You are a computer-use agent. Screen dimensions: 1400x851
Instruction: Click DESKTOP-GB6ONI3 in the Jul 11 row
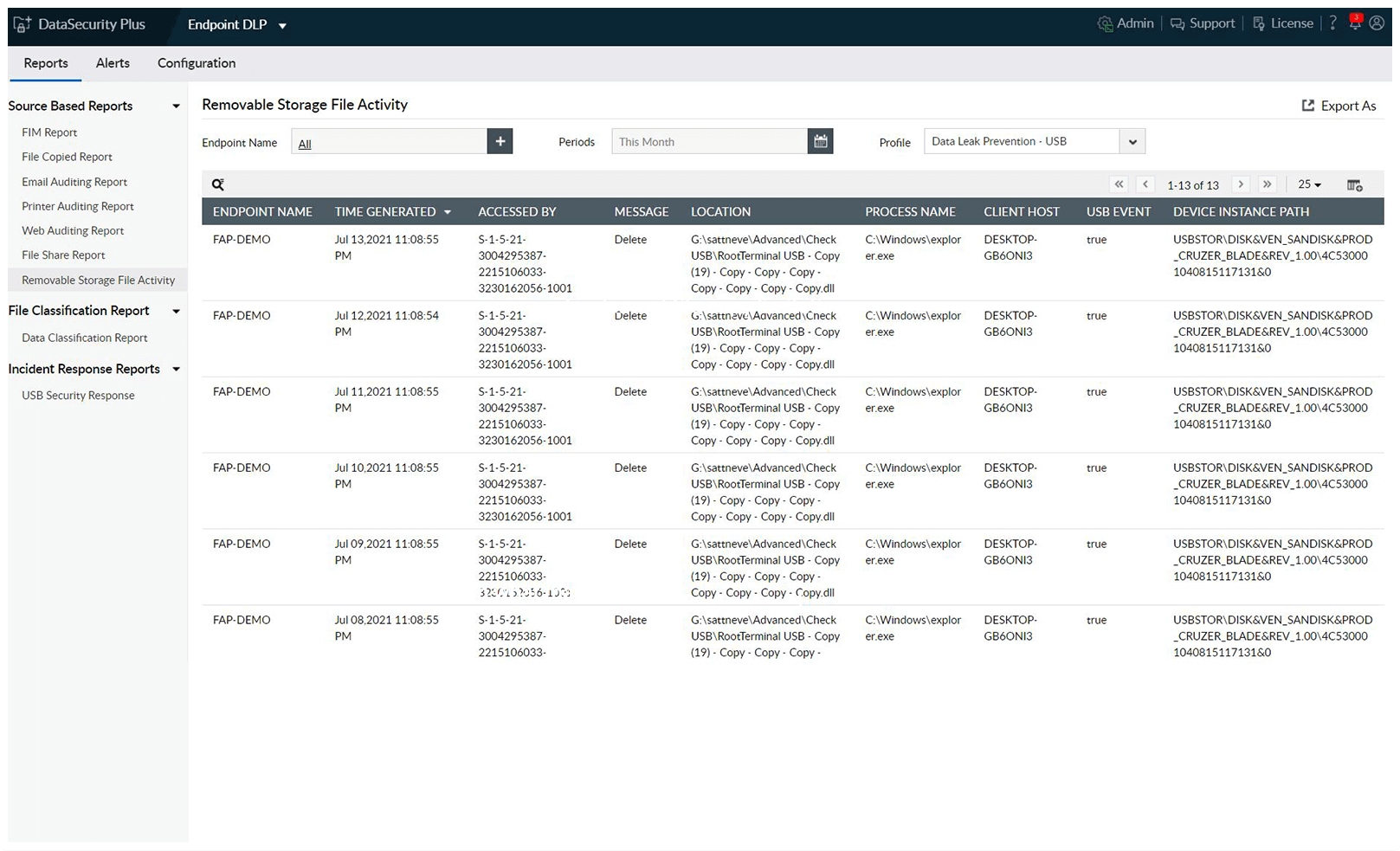pos(1010,400)
